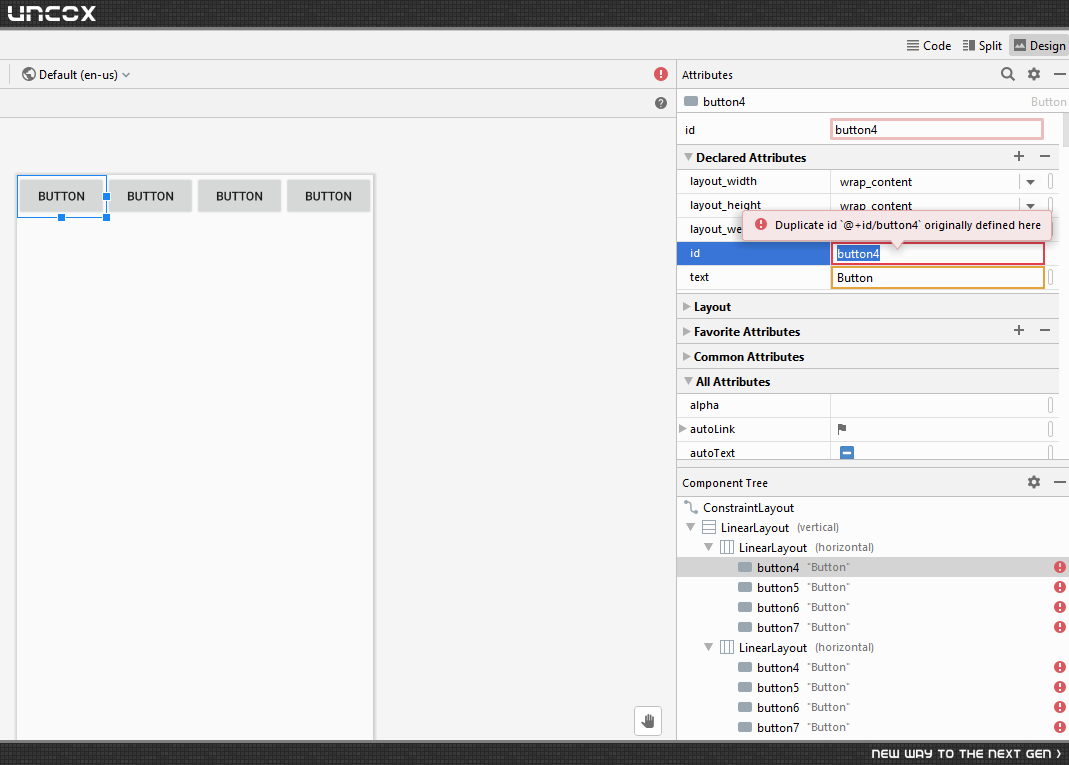1069x765 pixels.
Task: Remove favorite attribute with minus icon
Action: pos(1044,330)
